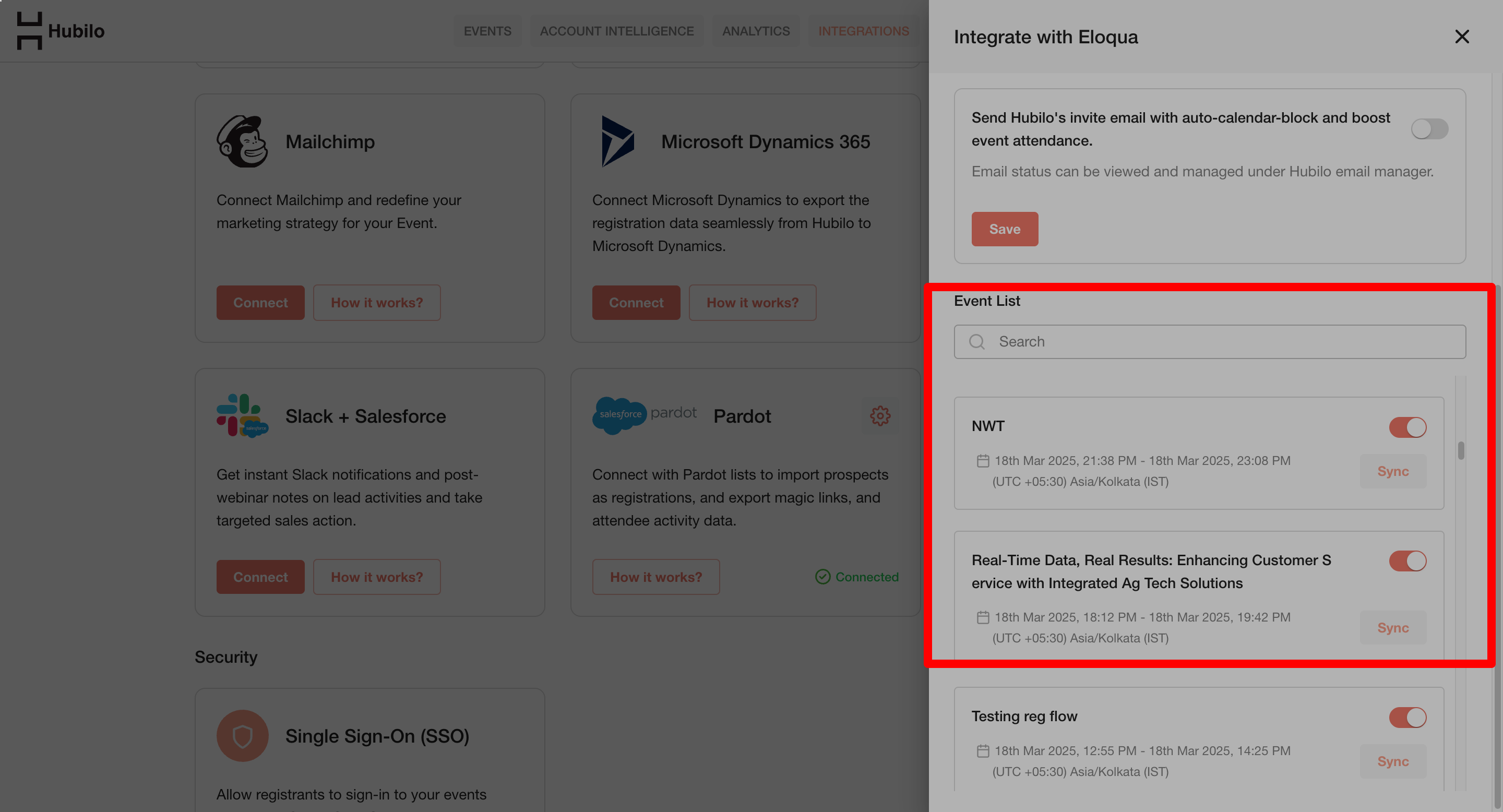Open How it works for Slack + Salesforce
The image size is (1503, 812).
coord(377,577)
